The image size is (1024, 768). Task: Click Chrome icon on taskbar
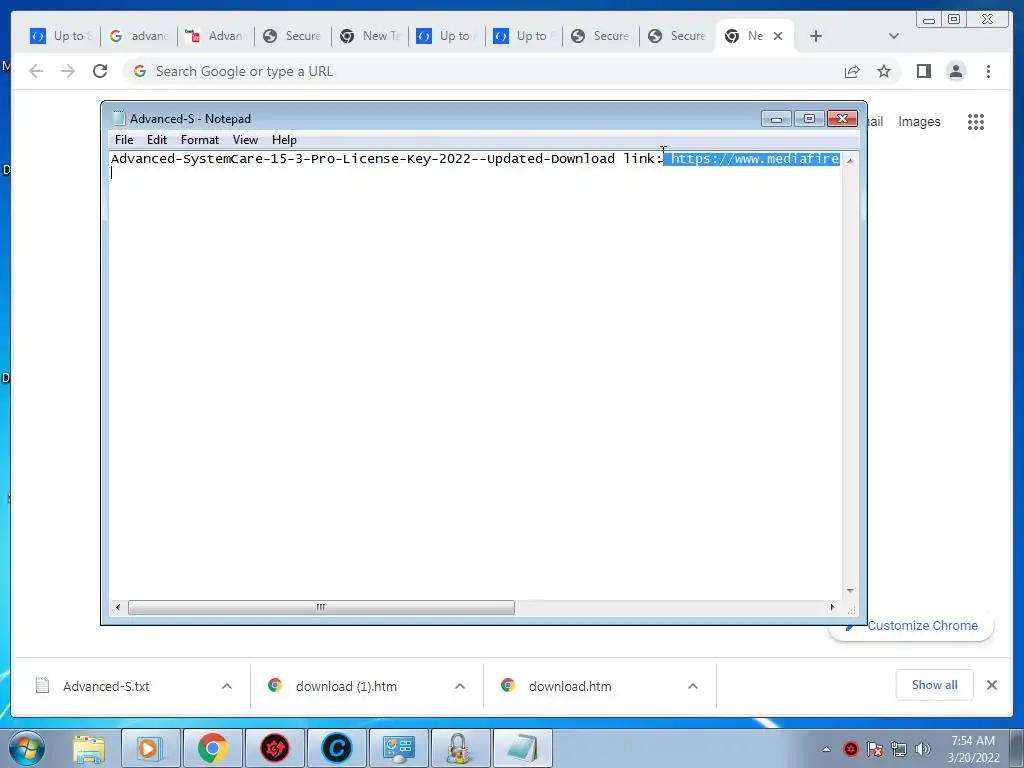click(212, 748)
